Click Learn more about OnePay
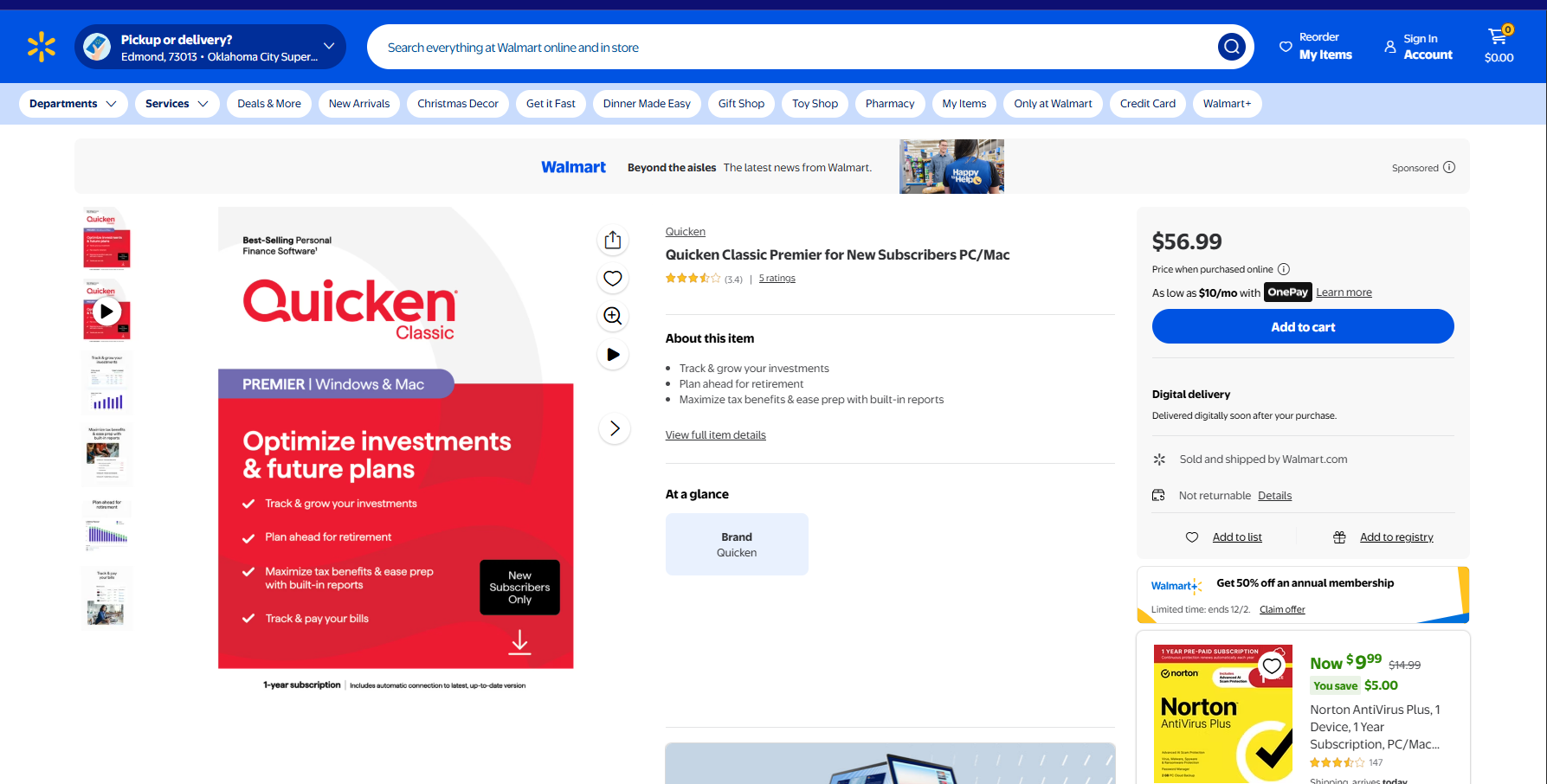The width and height of the screenshot is (1547, 784). (x=1344, y=292)
